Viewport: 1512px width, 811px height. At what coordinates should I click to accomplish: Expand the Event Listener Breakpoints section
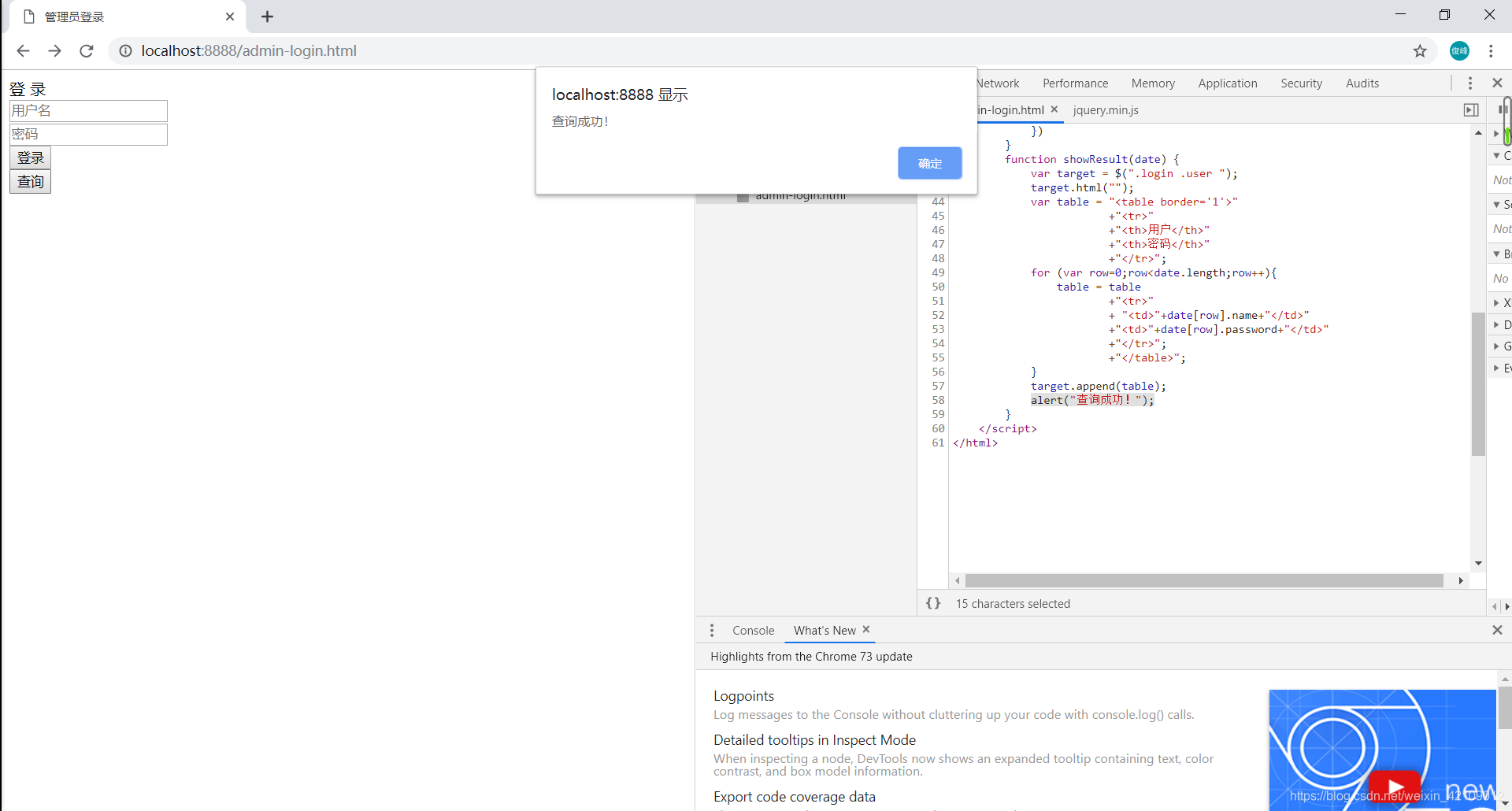coord(1496,368)
